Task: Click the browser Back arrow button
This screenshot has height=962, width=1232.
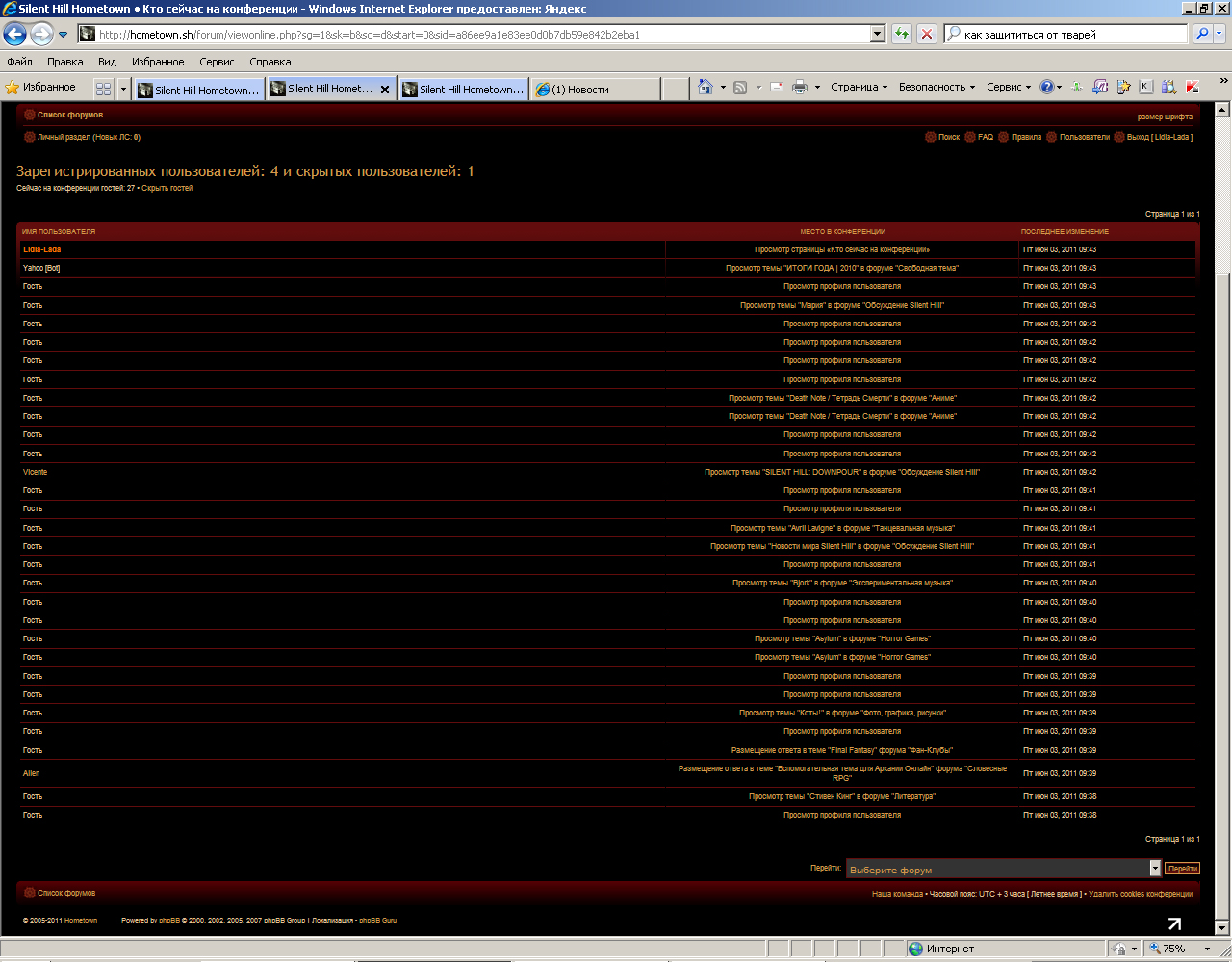Action: click(x=15, y=35)
